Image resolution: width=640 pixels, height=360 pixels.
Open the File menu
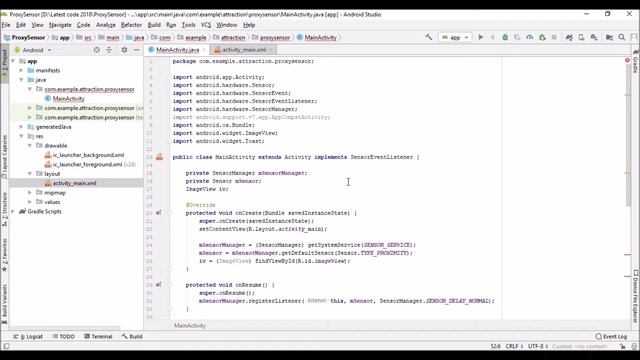[x=6, y=25]
